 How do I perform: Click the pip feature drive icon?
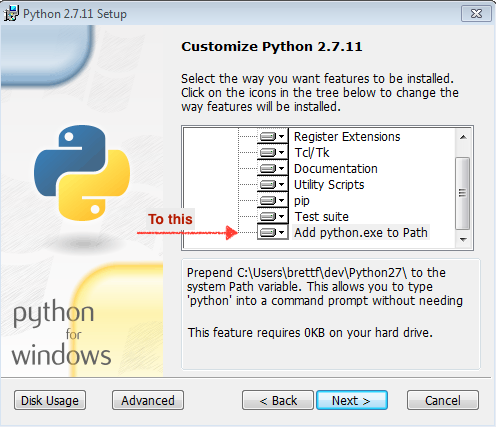(268, 201)
